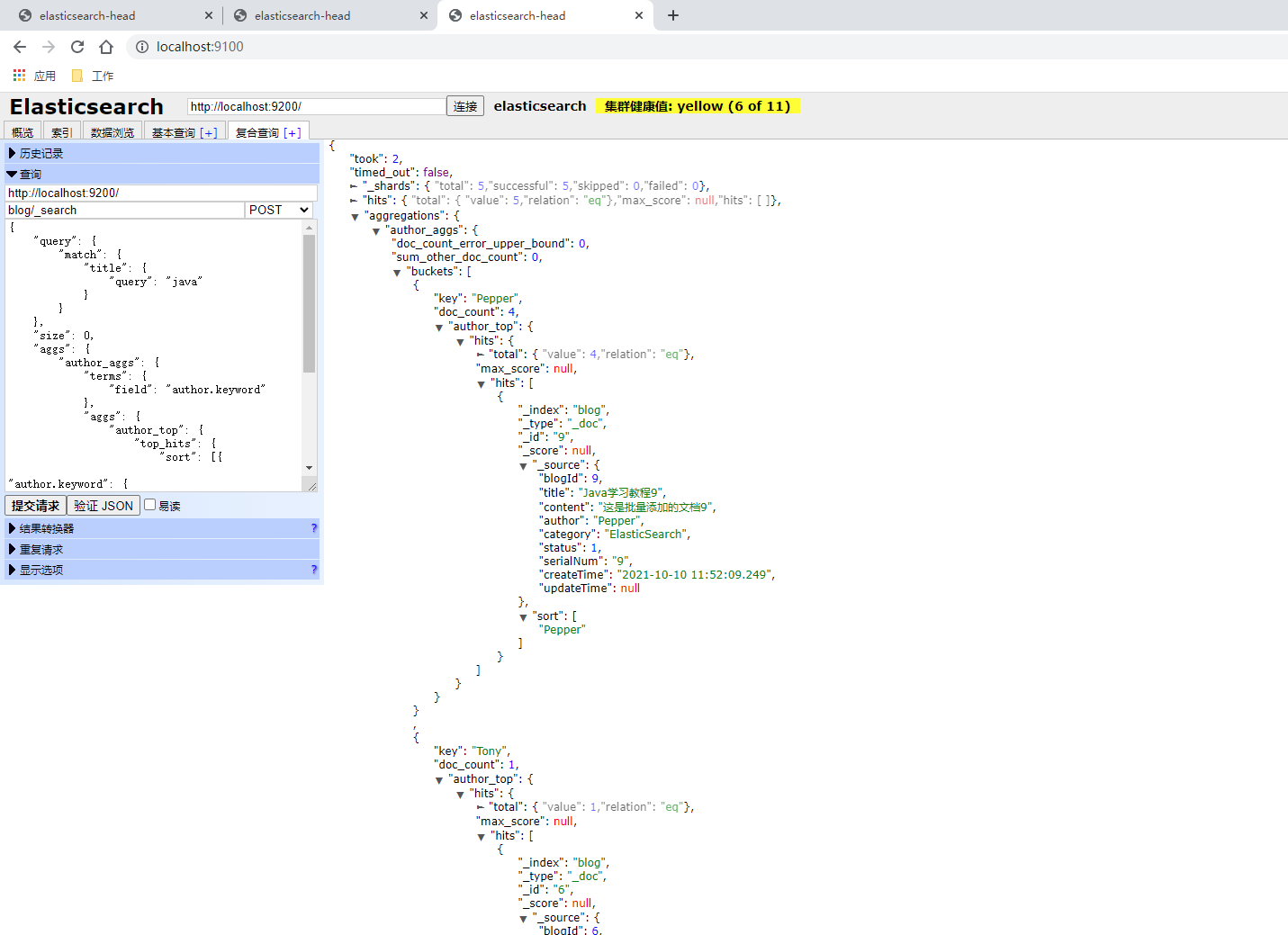Collapse the aggregations node in the JSON result
Image resolution: width=1288 pixels, height=935 pixels.
(355, 216)
